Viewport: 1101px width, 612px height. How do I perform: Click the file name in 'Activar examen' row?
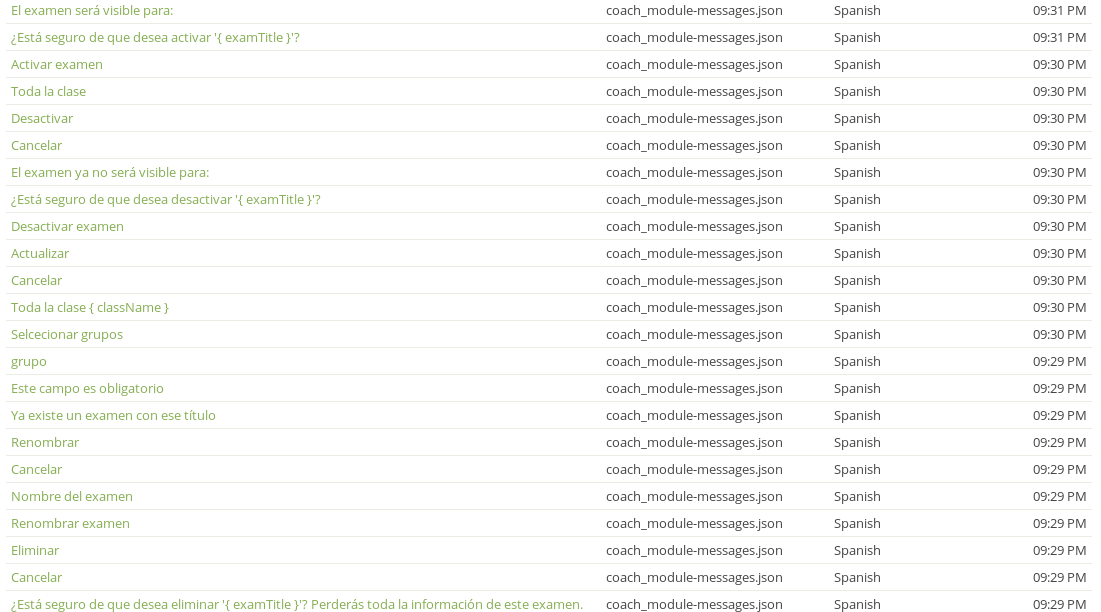click(x=694, y=65)
